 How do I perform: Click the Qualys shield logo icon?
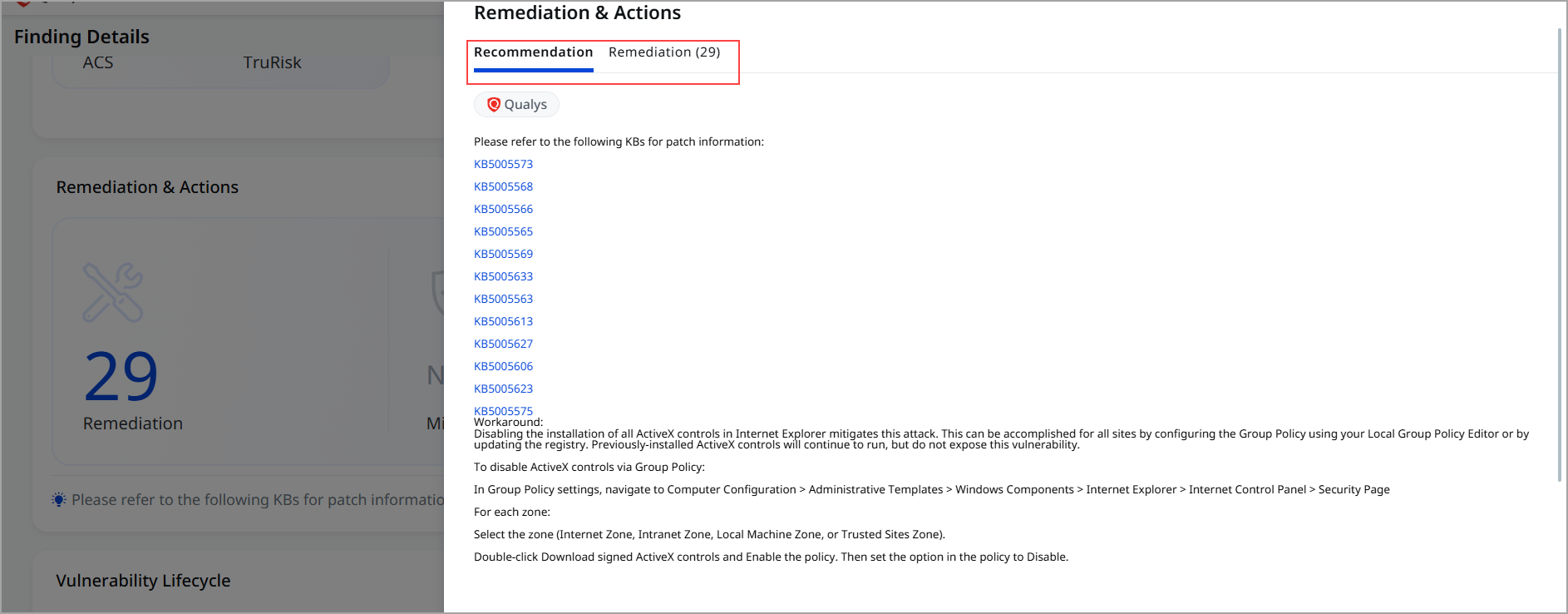tap(494, 104)
